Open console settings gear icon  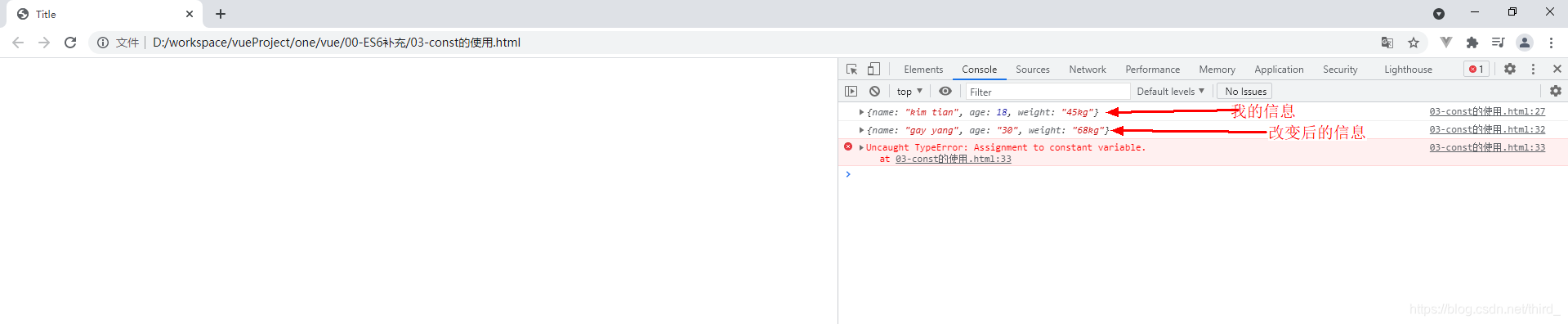[1556, 92]
